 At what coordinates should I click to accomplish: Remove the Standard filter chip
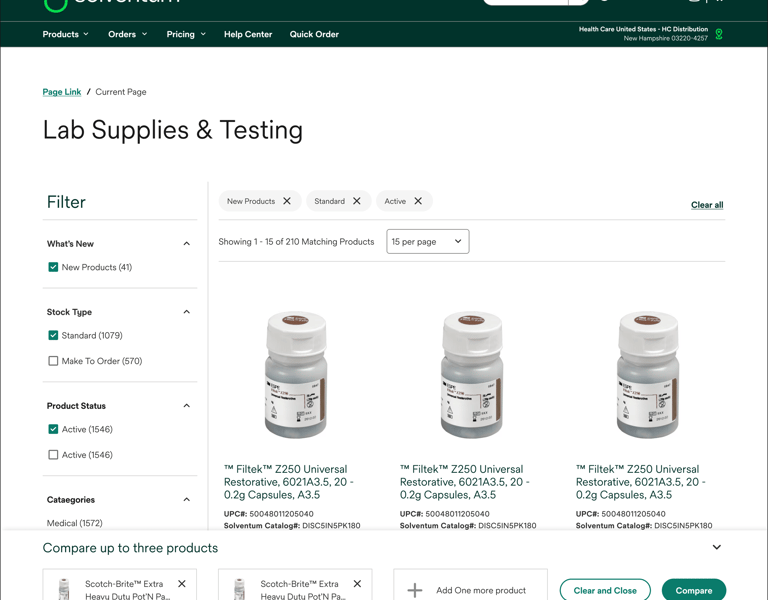[357, 201]
